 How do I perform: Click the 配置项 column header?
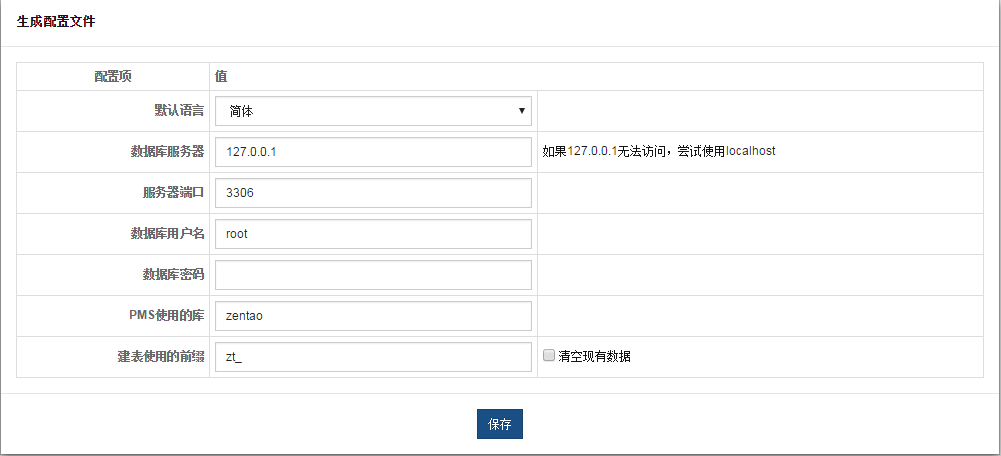coord(113,77)
